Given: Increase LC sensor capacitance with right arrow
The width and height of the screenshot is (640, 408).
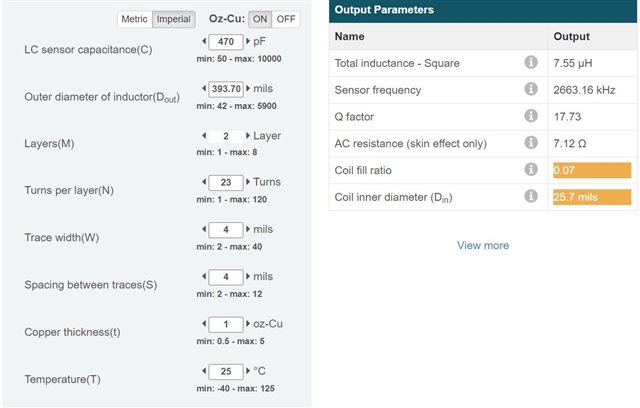Looking at the screenshot, I should 248,41.
